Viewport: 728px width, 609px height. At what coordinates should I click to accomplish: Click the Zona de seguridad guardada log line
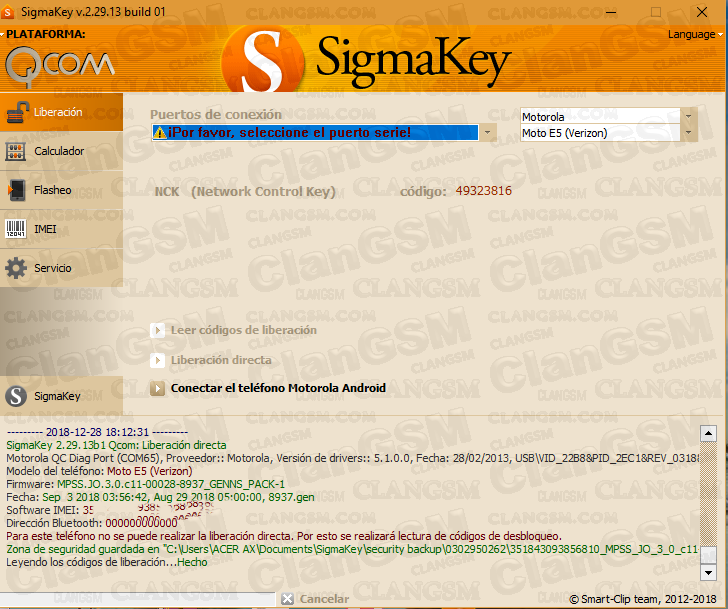point(352,549)
